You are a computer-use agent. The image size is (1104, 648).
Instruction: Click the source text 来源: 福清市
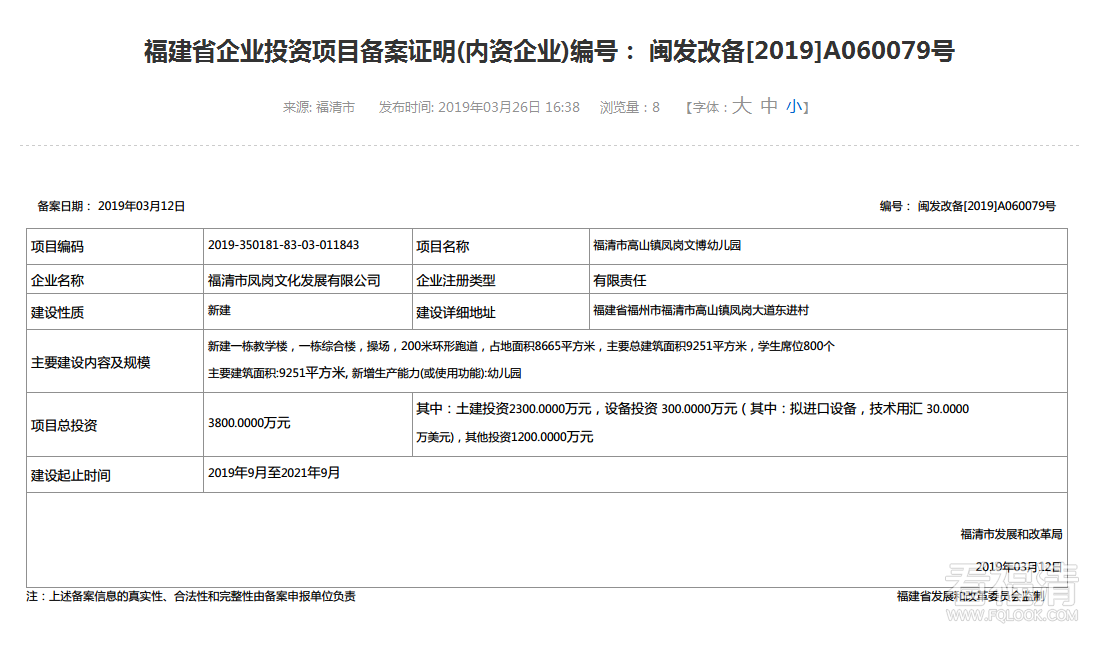tap(318, 107)
